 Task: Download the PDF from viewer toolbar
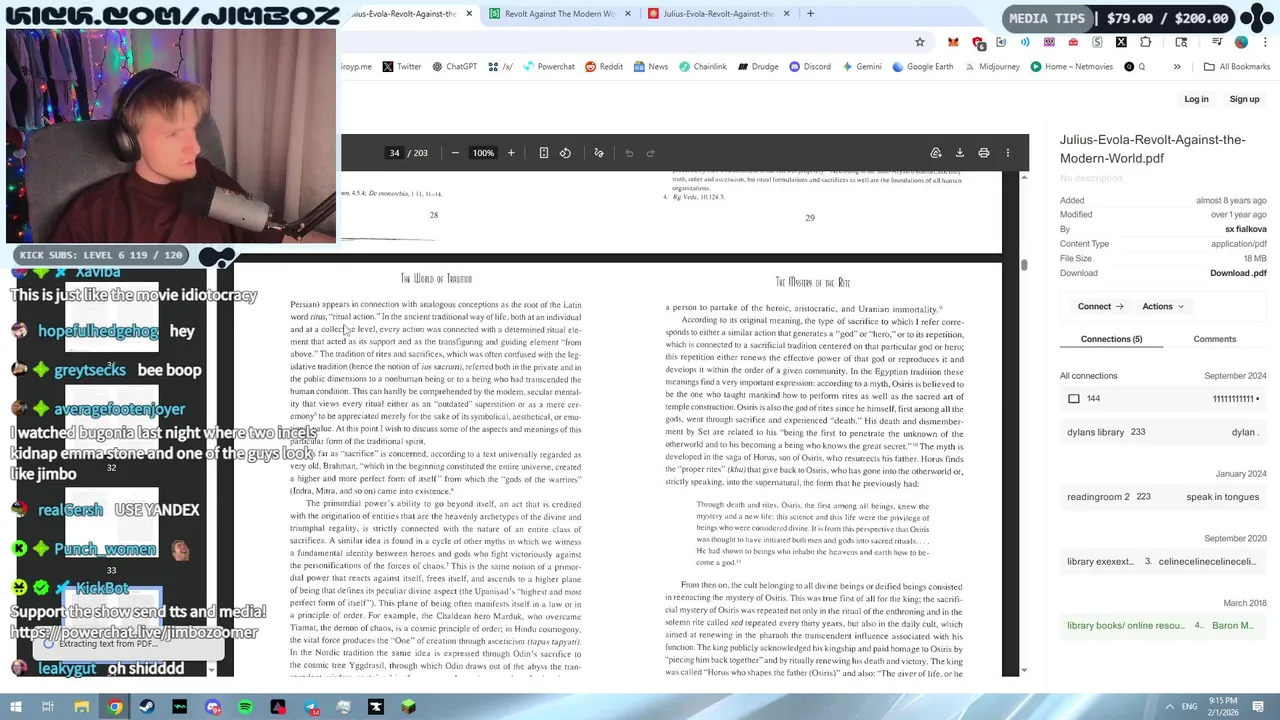point(960,153)
